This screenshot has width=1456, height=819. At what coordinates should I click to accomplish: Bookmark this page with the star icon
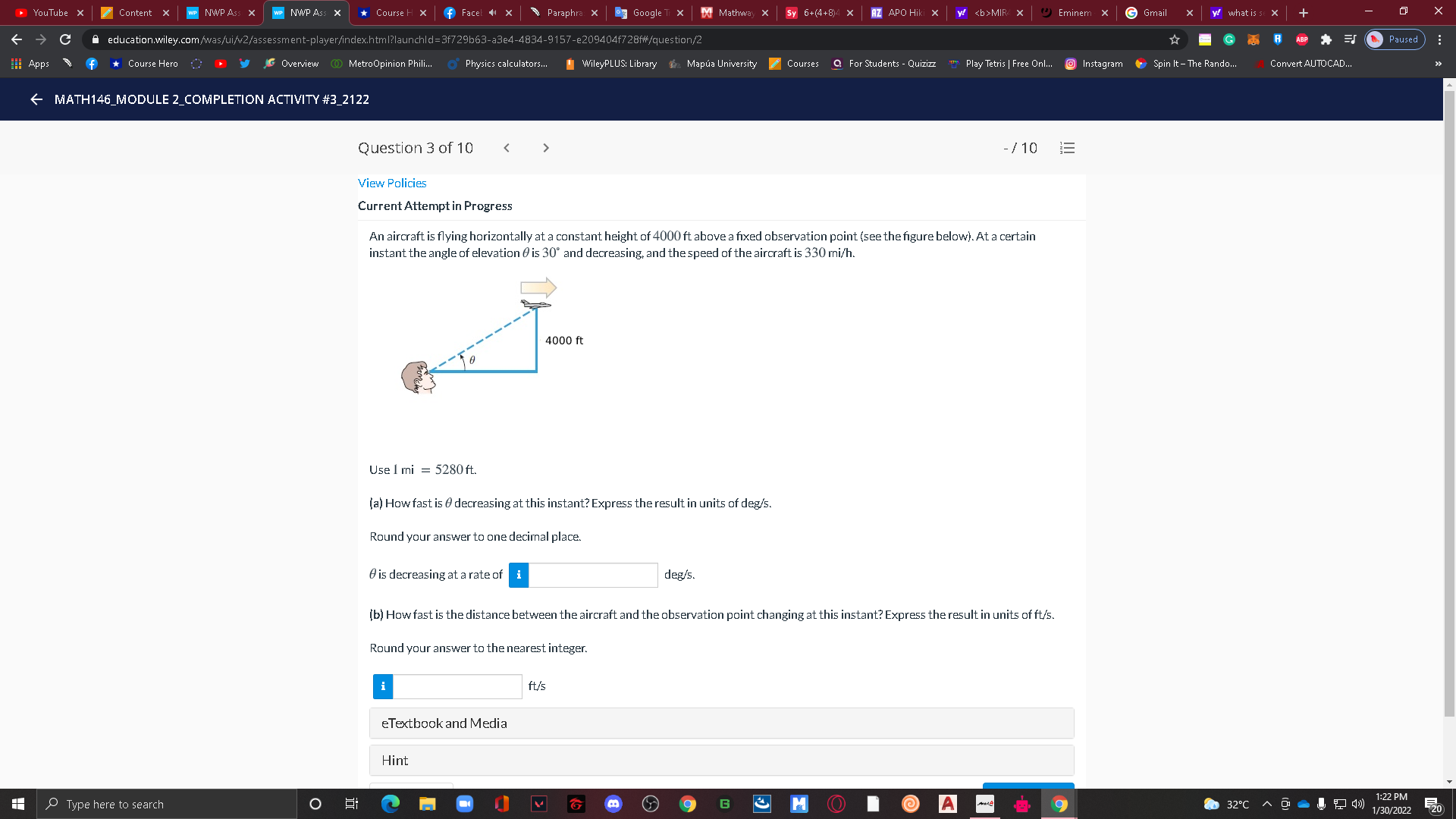coord(1174,39)
